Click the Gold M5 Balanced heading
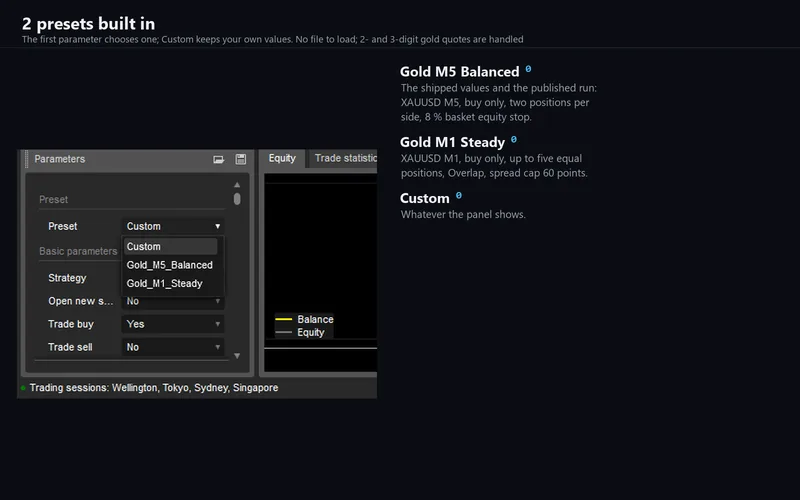800x500 pixels. tap(460, 71)
